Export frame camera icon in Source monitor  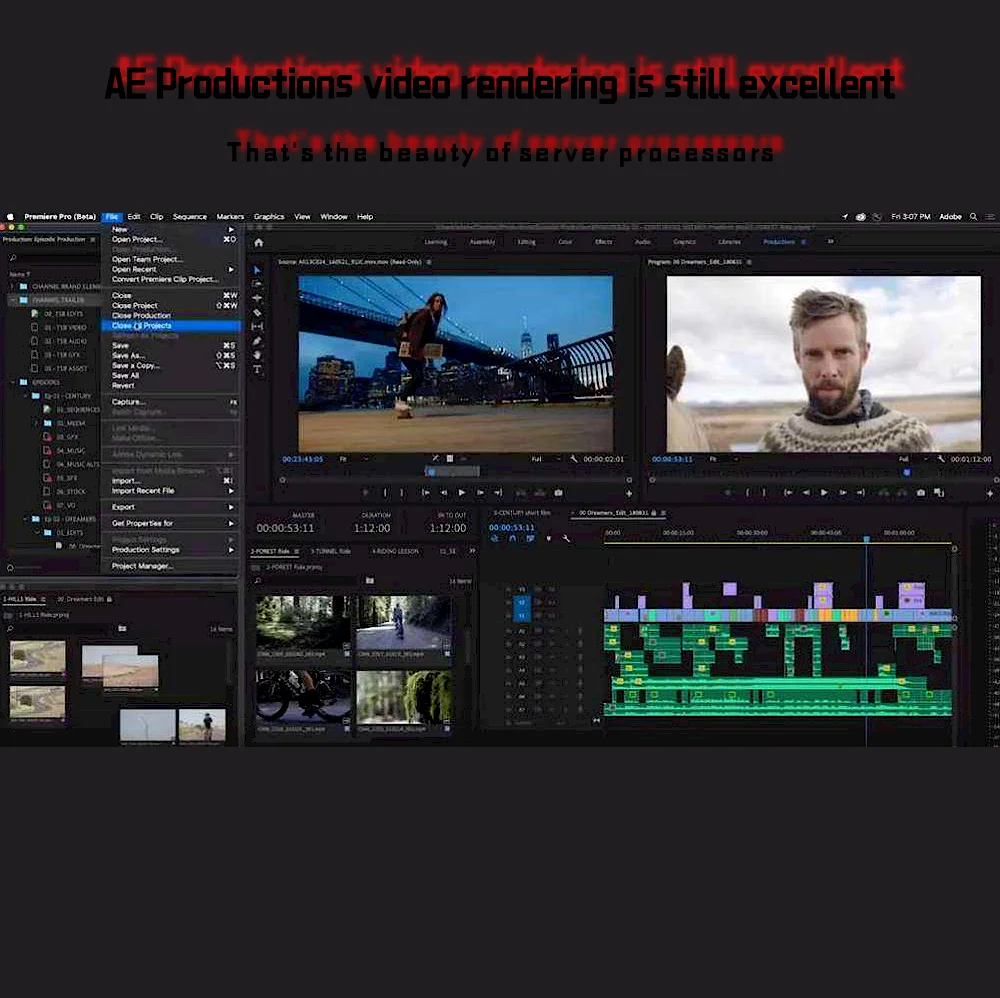point(559,493)
